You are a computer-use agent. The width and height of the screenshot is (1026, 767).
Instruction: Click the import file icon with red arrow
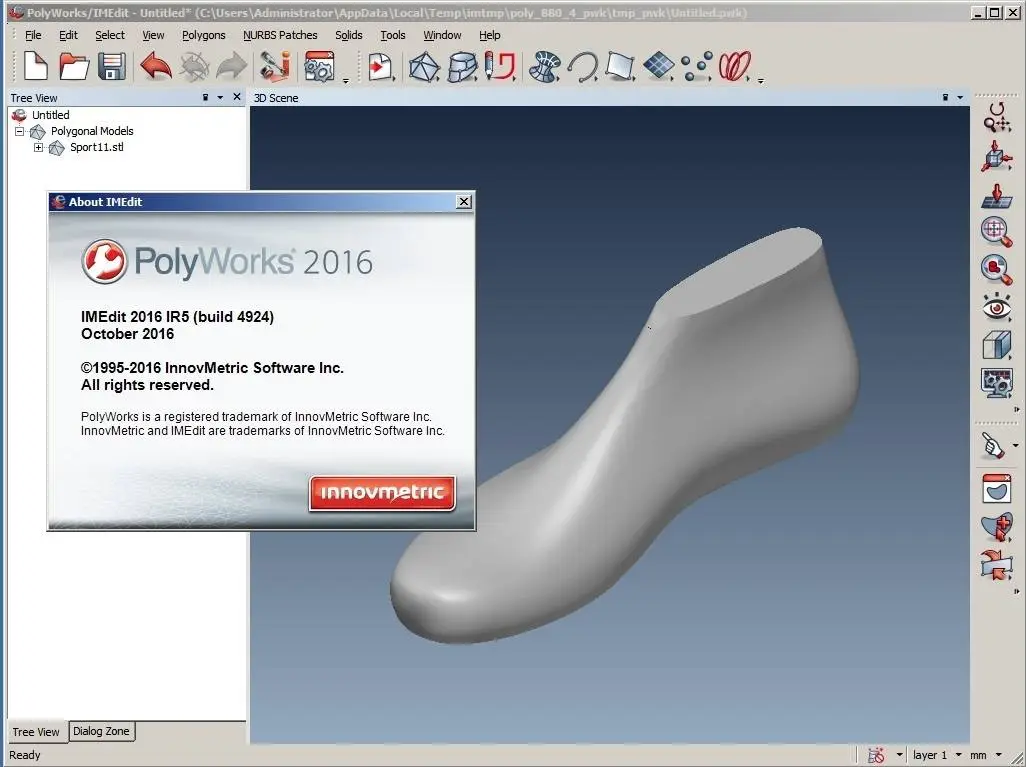380,67
